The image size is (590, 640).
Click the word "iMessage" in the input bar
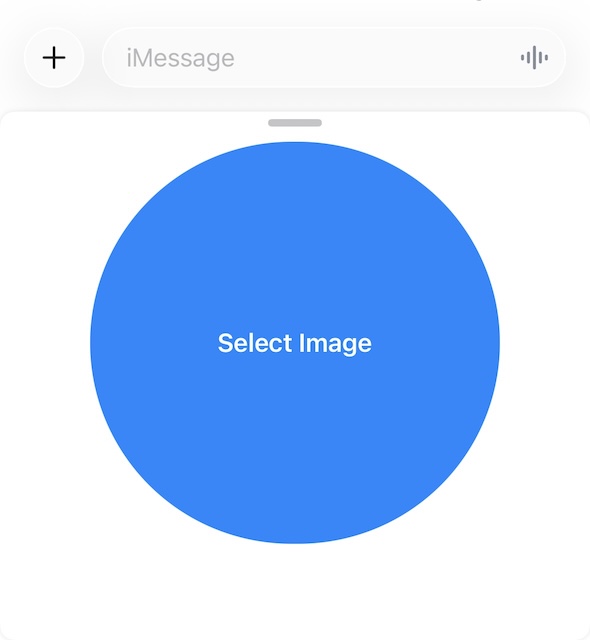[x=180, y=58]
